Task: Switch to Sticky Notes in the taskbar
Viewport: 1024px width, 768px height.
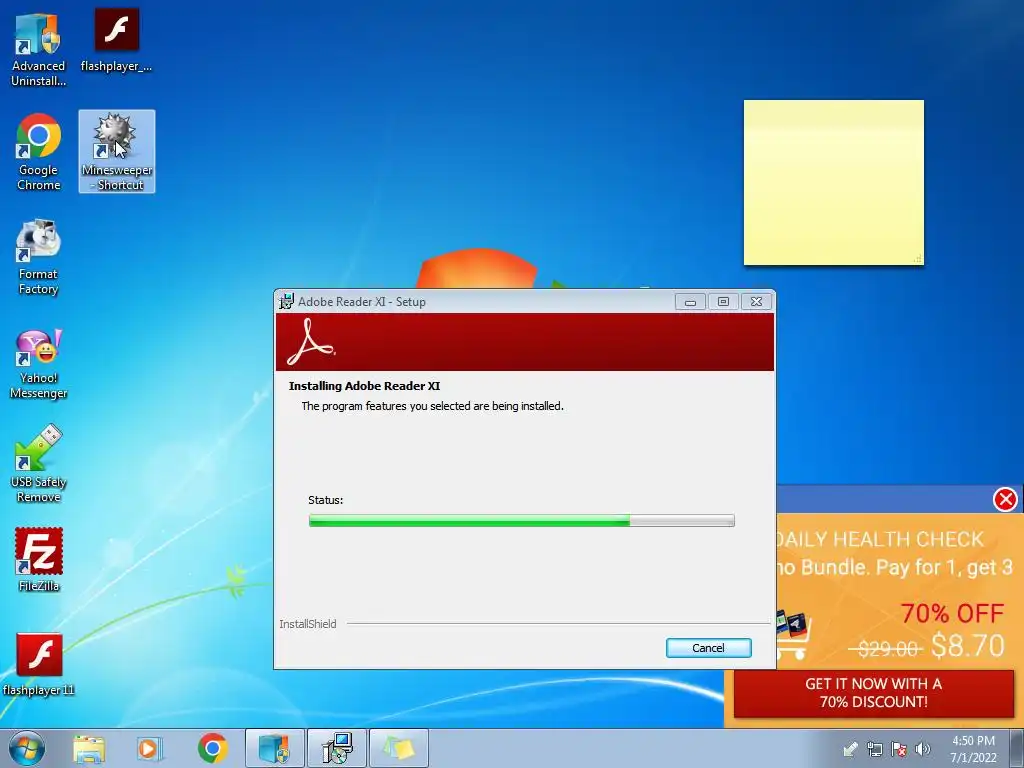Action: pos(399,748)
